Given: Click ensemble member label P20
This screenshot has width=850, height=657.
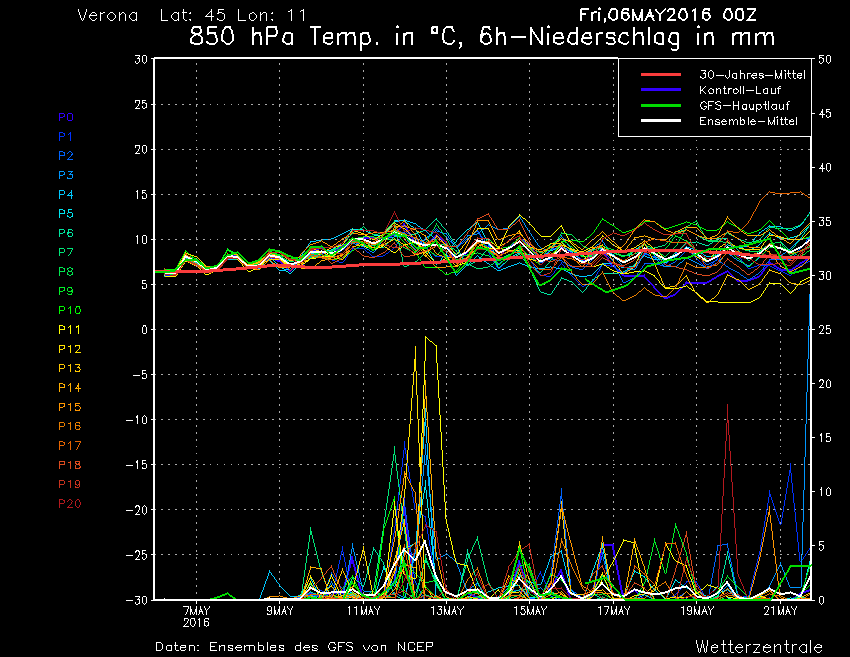Looking at the screenshot, I should (x=69, y=504).
